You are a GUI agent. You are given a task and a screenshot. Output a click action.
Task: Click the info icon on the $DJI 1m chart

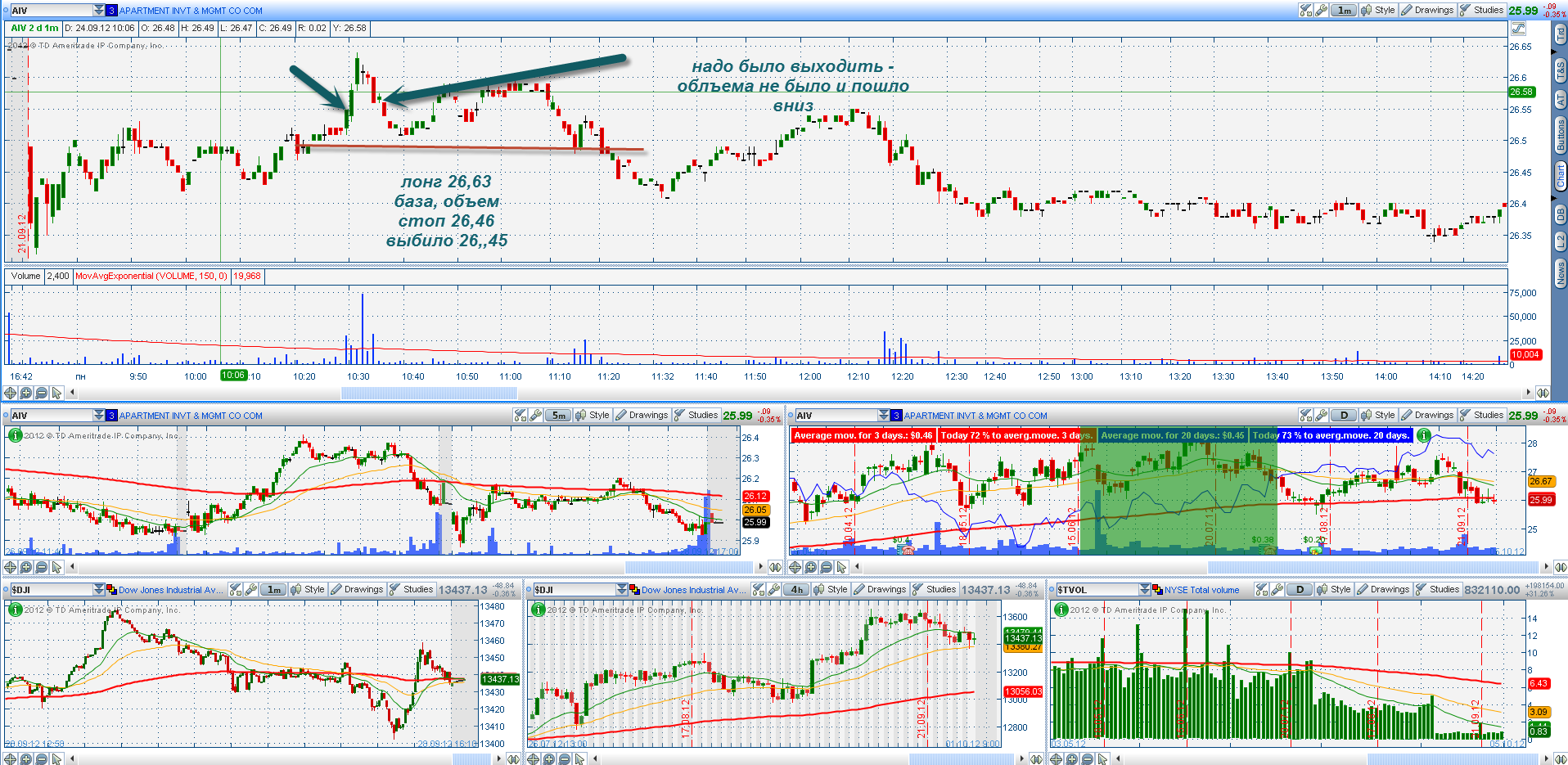[15, 610]
